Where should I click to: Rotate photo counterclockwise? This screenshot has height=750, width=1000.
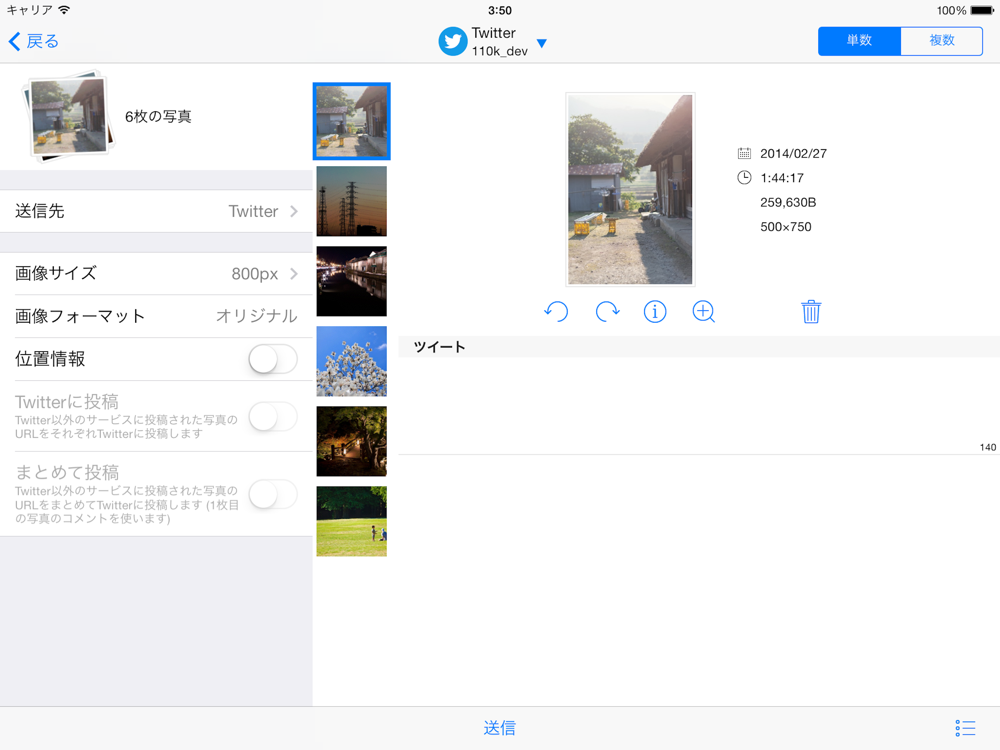click(556, 312)
